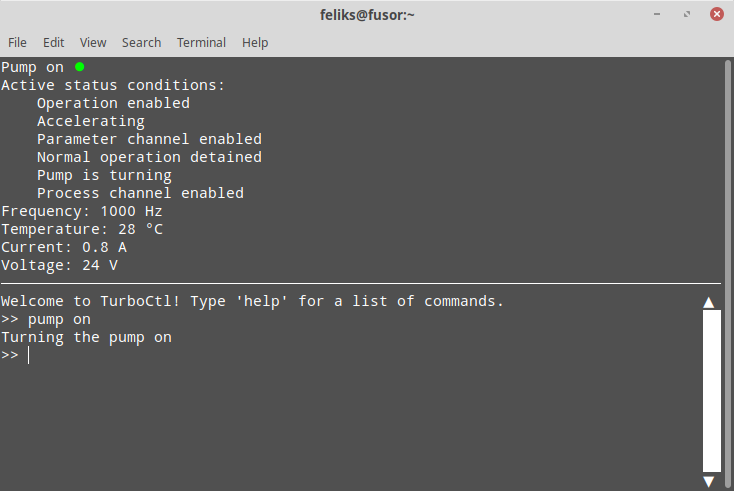
Task: Click the green pump status indicator
Action: (x=80, y=67)
